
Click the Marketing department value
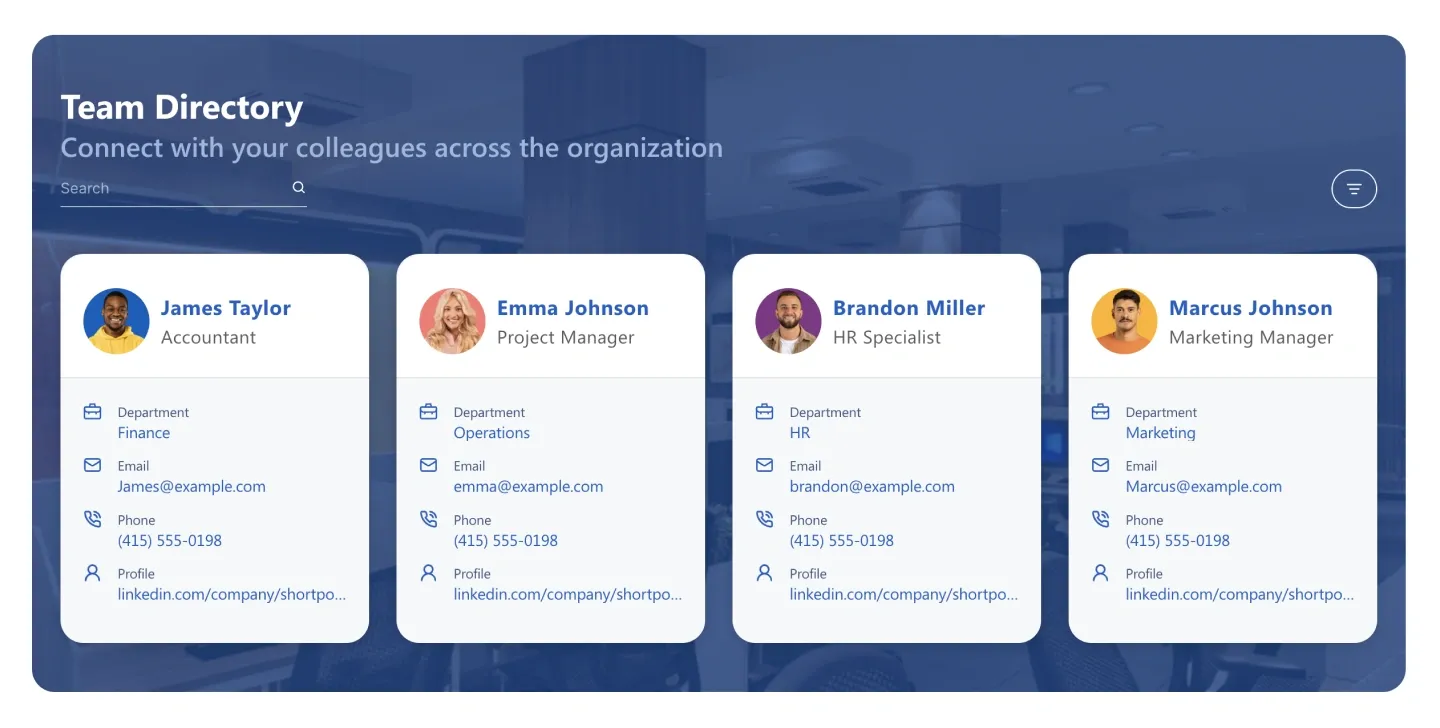tap(1161, 433)
